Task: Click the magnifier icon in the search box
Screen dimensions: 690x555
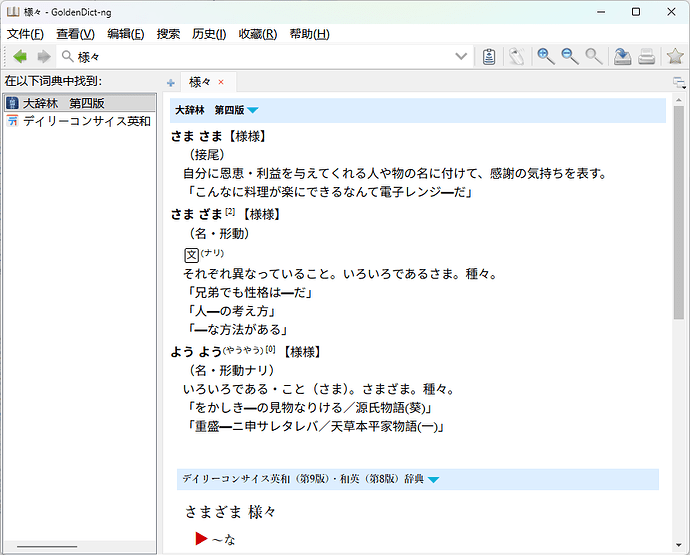Action: point(67,56)
